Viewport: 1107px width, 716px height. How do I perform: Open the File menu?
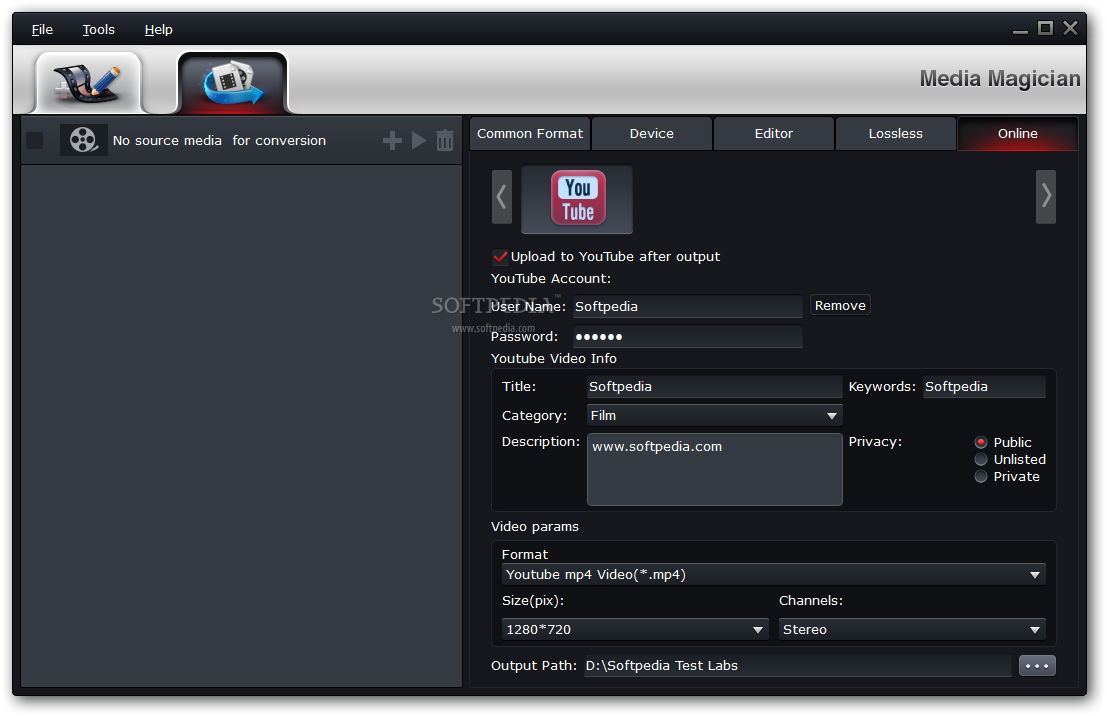coord(42,30)
